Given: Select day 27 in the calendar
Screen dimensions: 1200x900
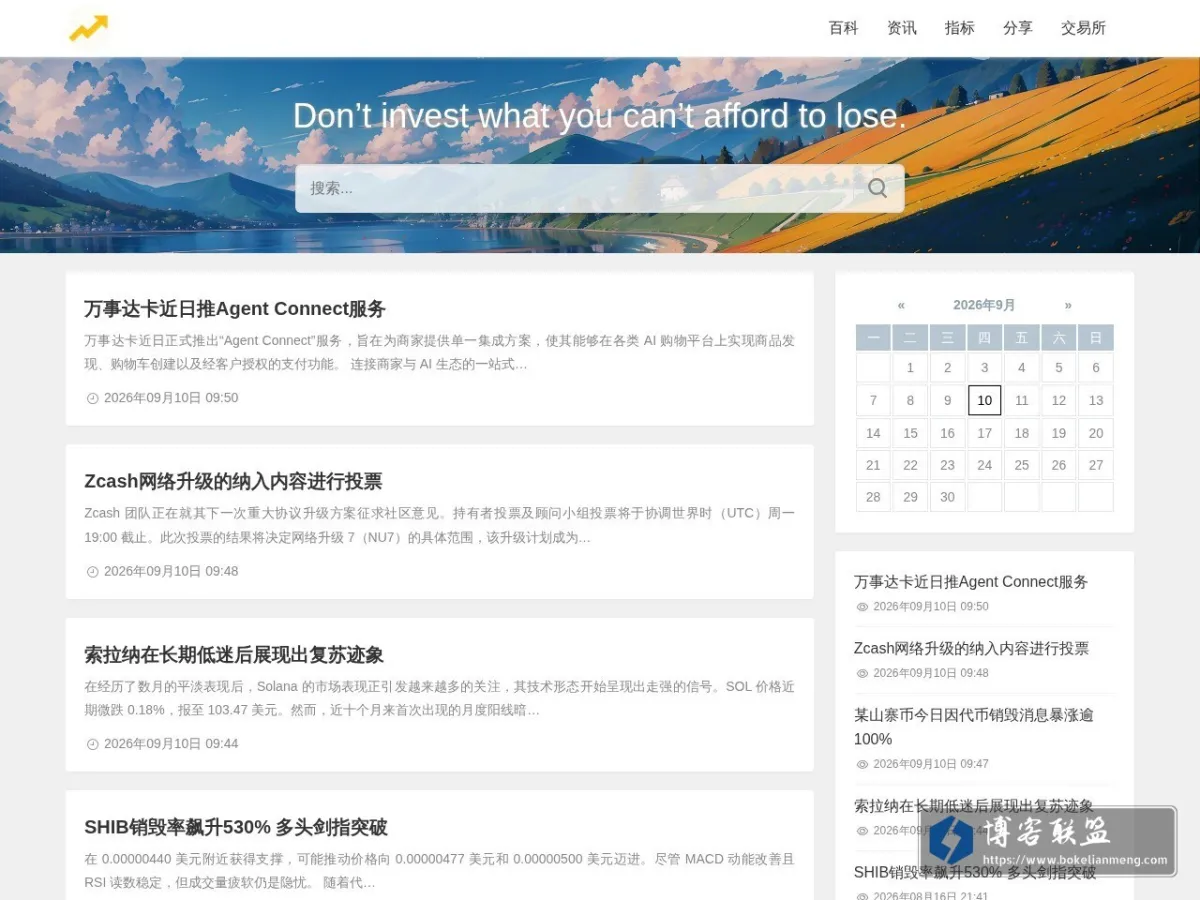Looking at the screenshot, I should click(1096, 465).
